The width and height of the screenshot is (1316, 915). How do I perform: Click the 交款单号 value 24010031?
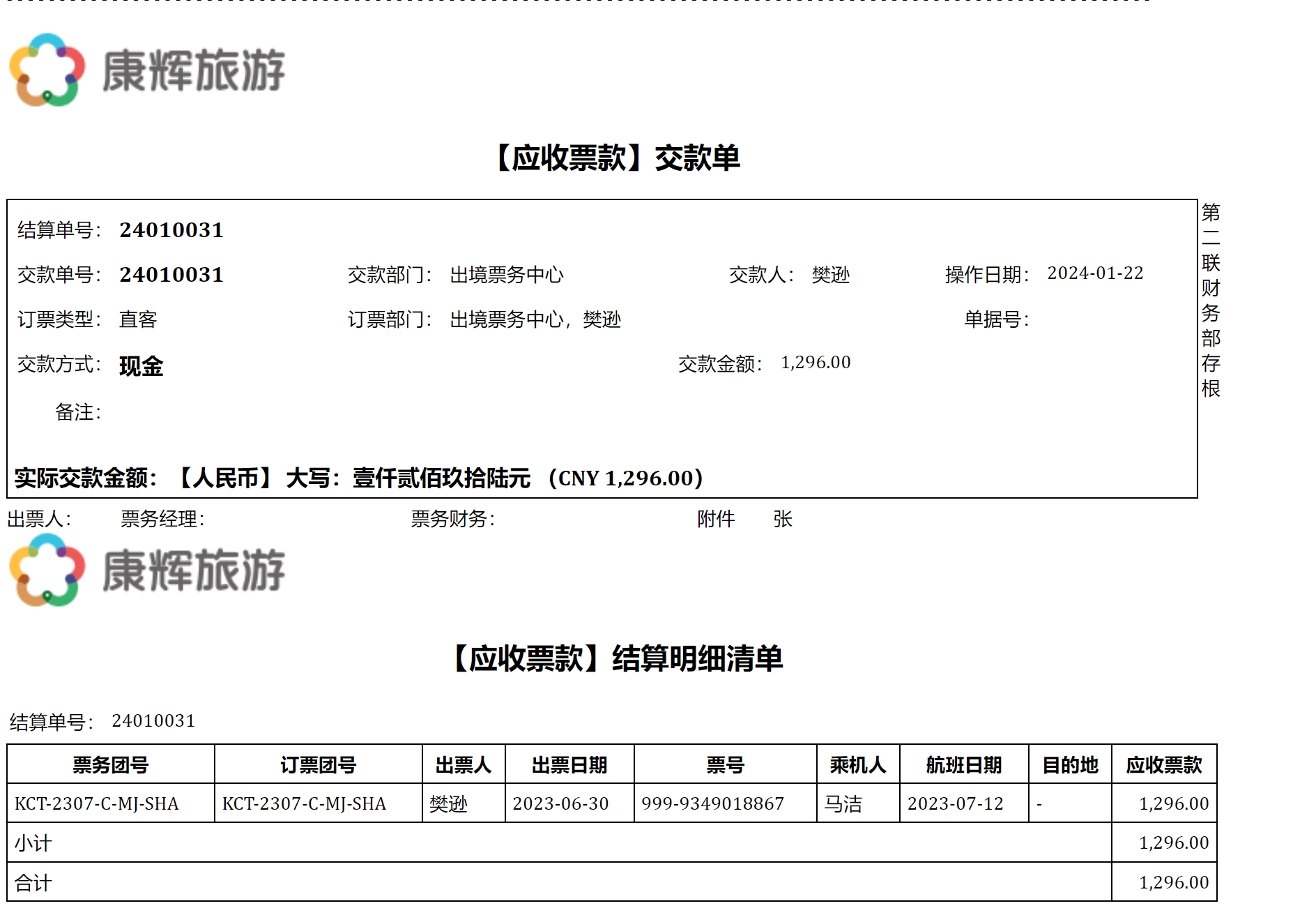(171, 275)
